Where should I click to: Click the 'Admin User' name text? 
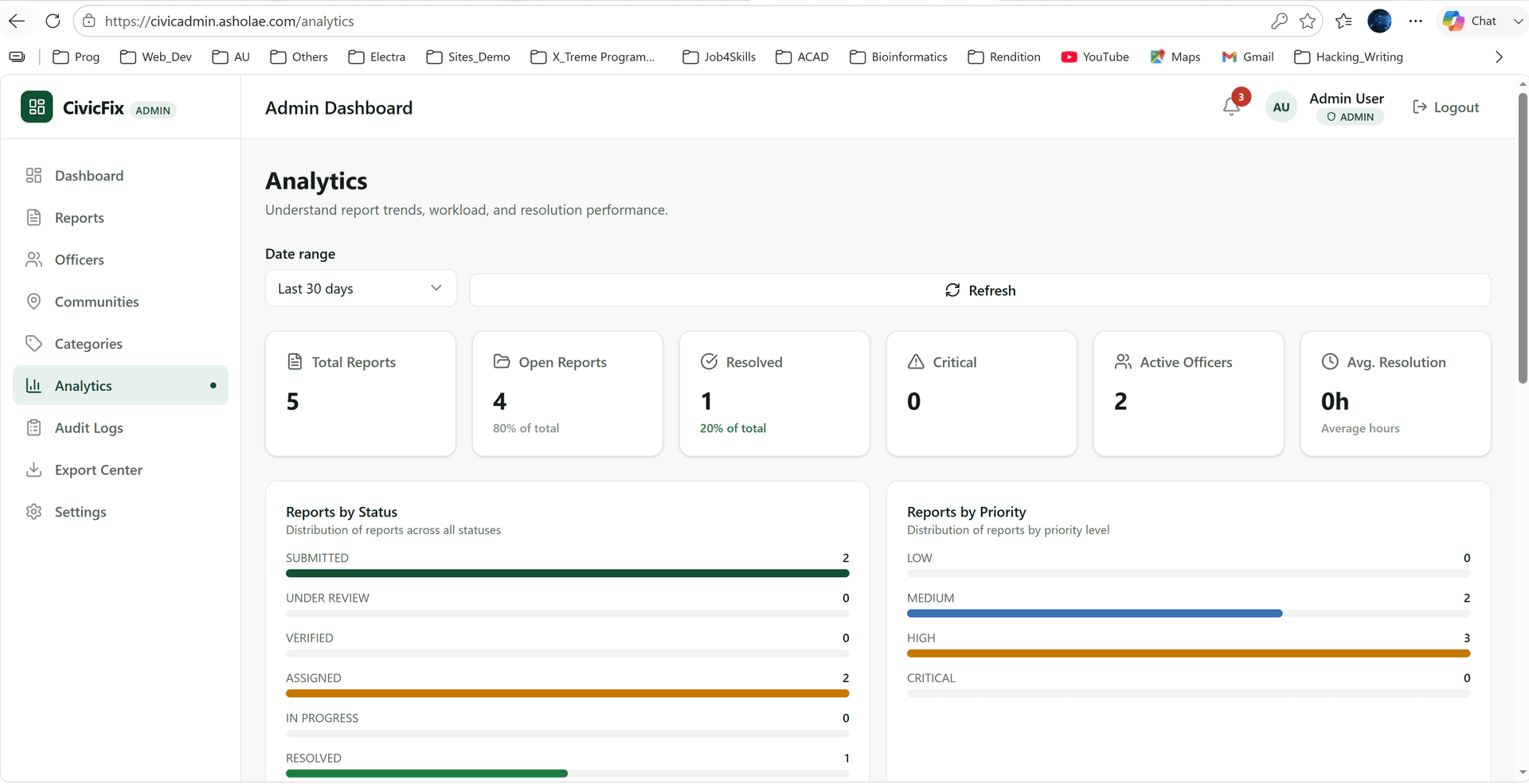[1347, 98]
